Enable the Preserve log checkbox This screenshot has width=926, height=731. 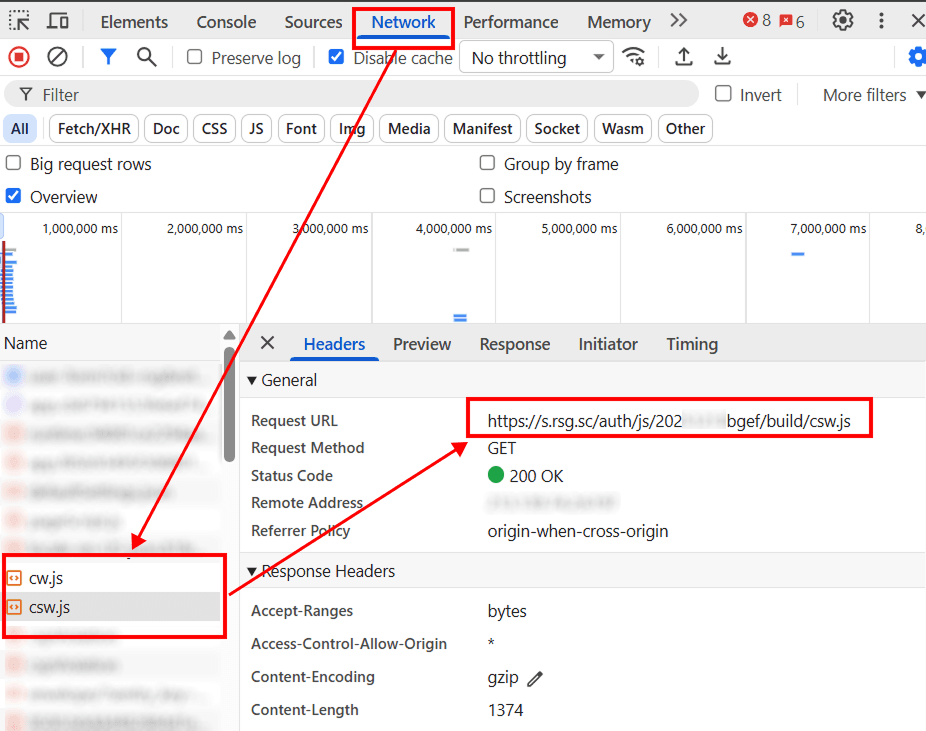tap(195, 58)
